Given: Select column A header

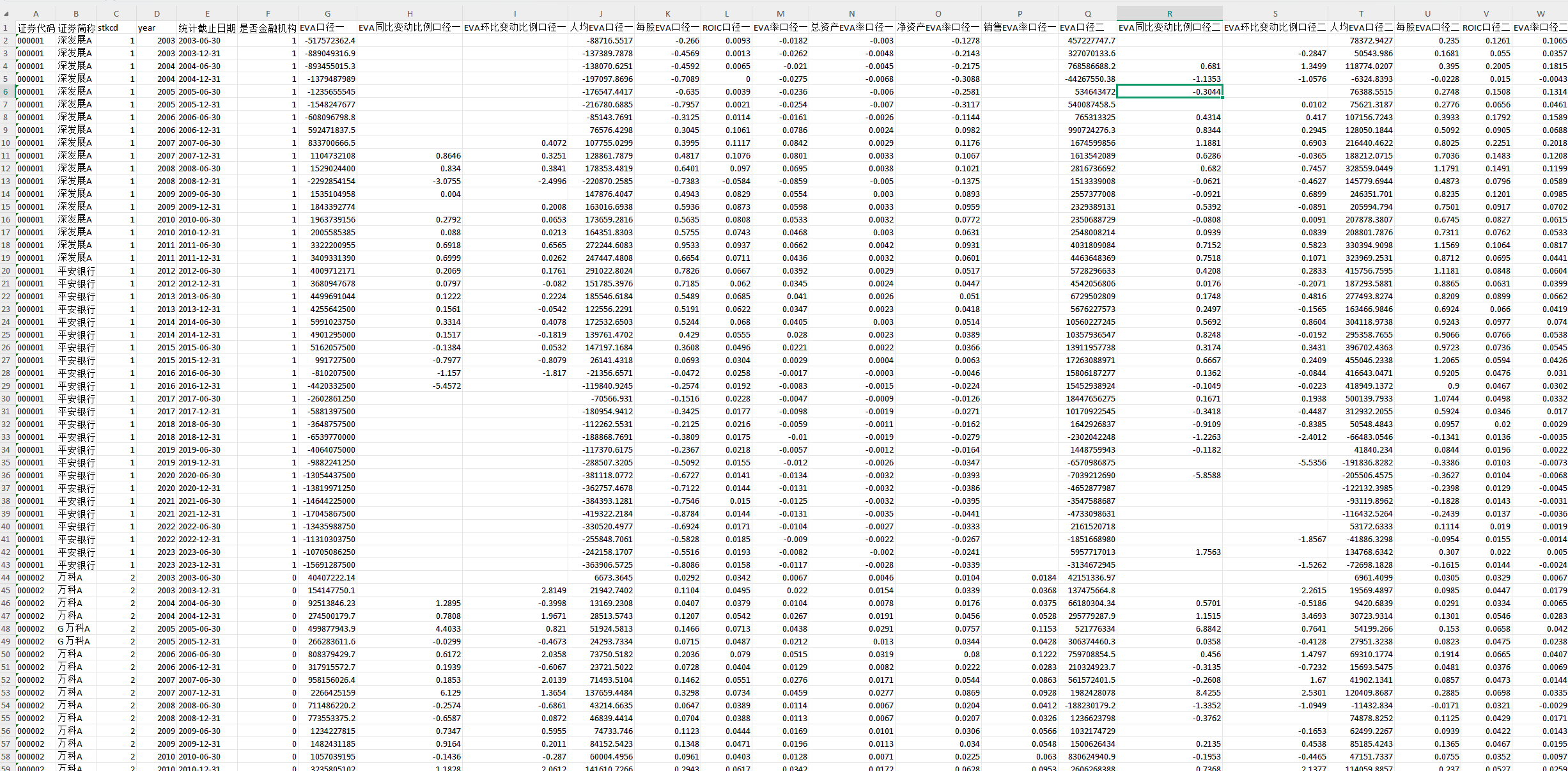Looking at the screenshot, I should tap(36, 13).
